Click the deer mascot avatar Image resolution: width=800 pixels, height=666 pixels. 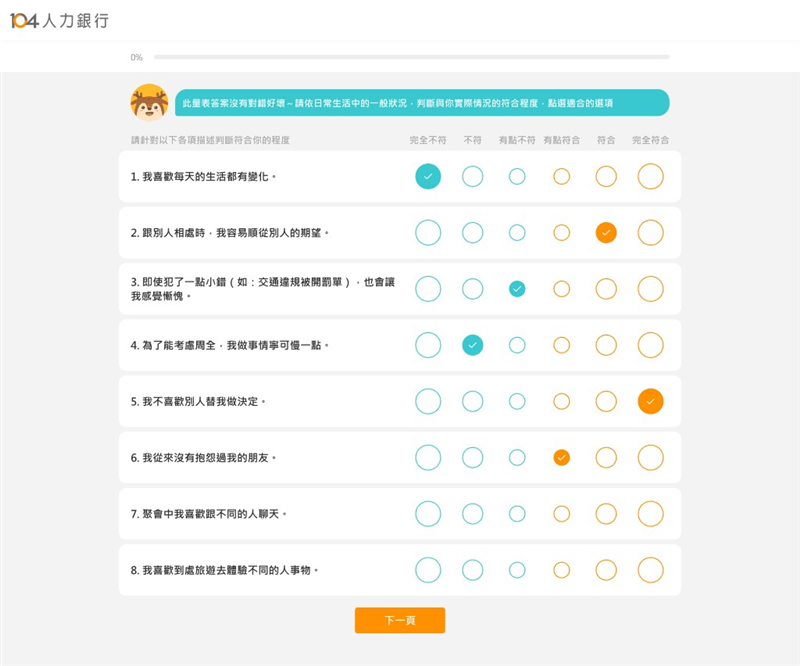click(x=149, y=102)
